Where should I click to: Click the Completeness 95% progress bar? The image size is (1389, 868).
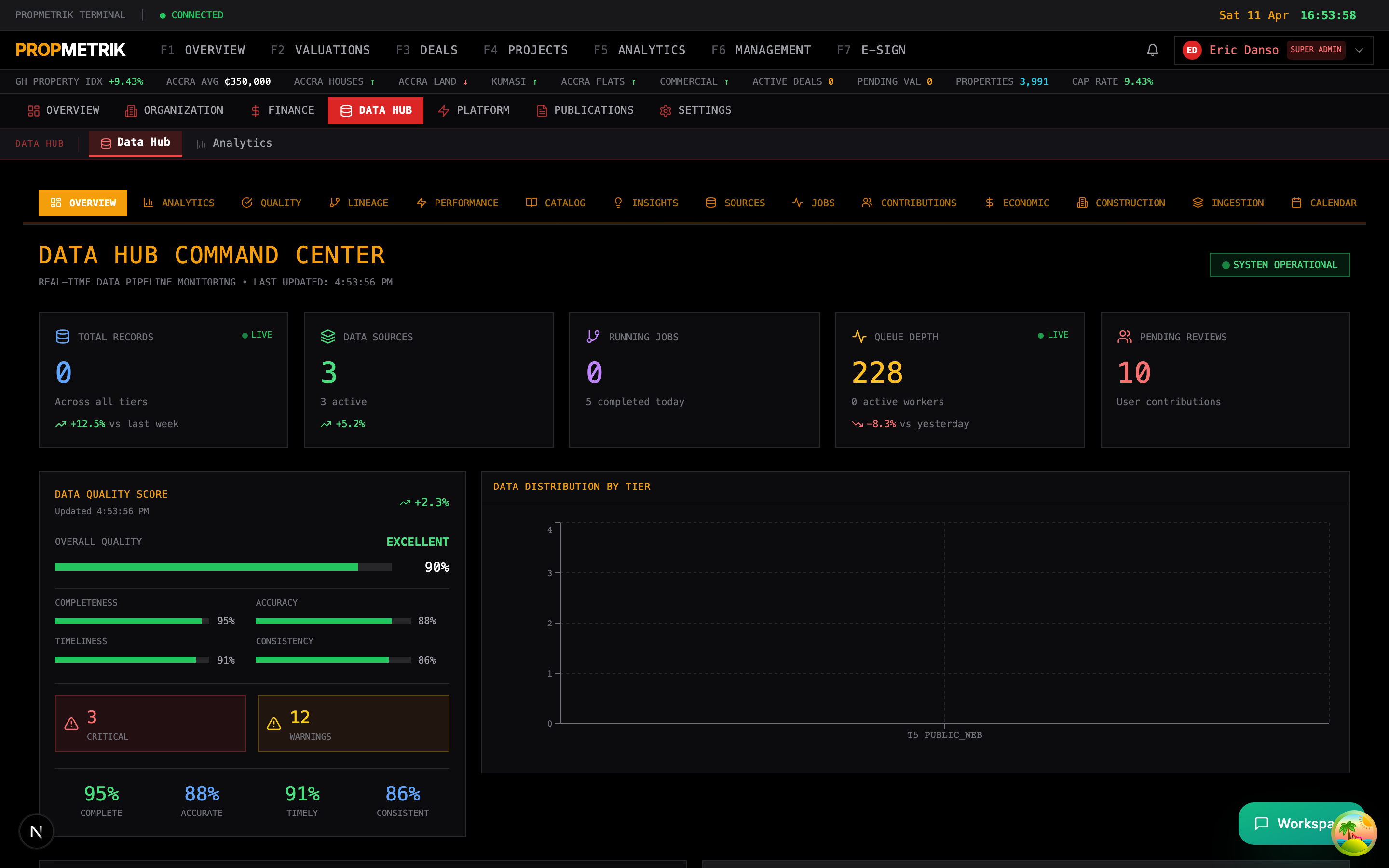[132, 621]
